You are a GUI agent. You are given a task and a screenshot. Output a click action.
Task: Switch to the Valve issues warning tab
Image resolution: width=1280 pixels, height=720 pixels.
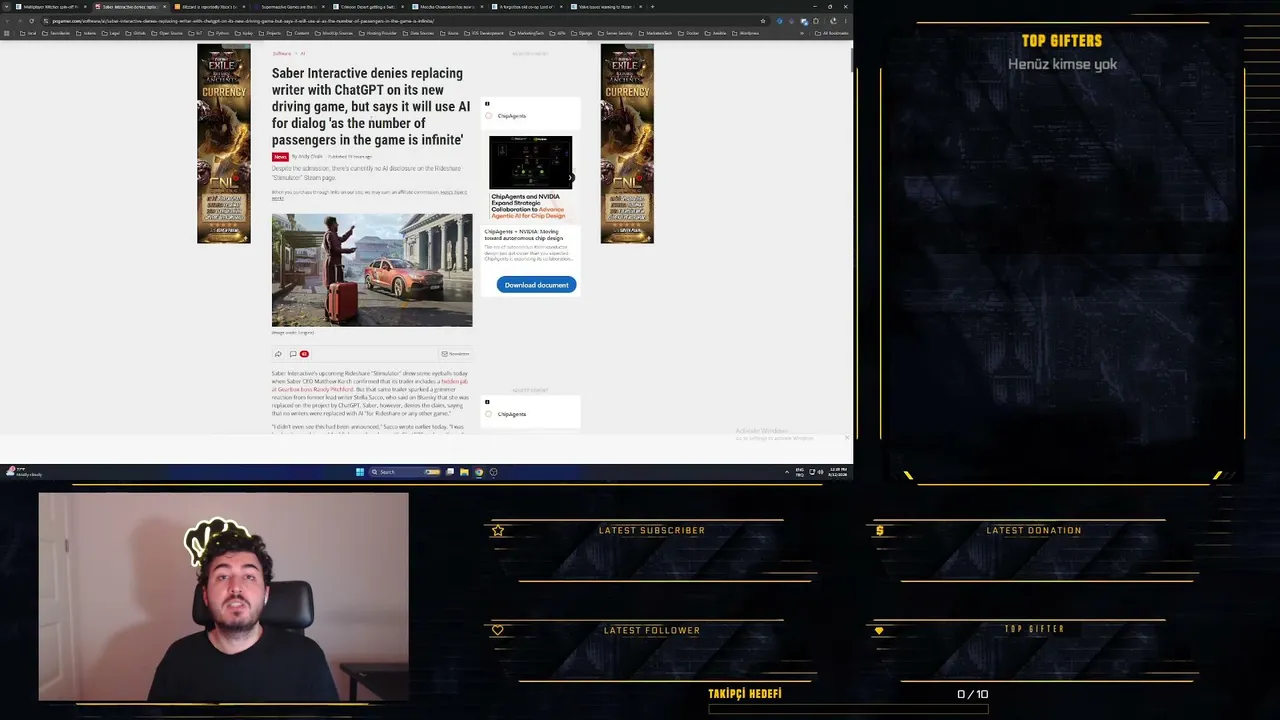607,7
